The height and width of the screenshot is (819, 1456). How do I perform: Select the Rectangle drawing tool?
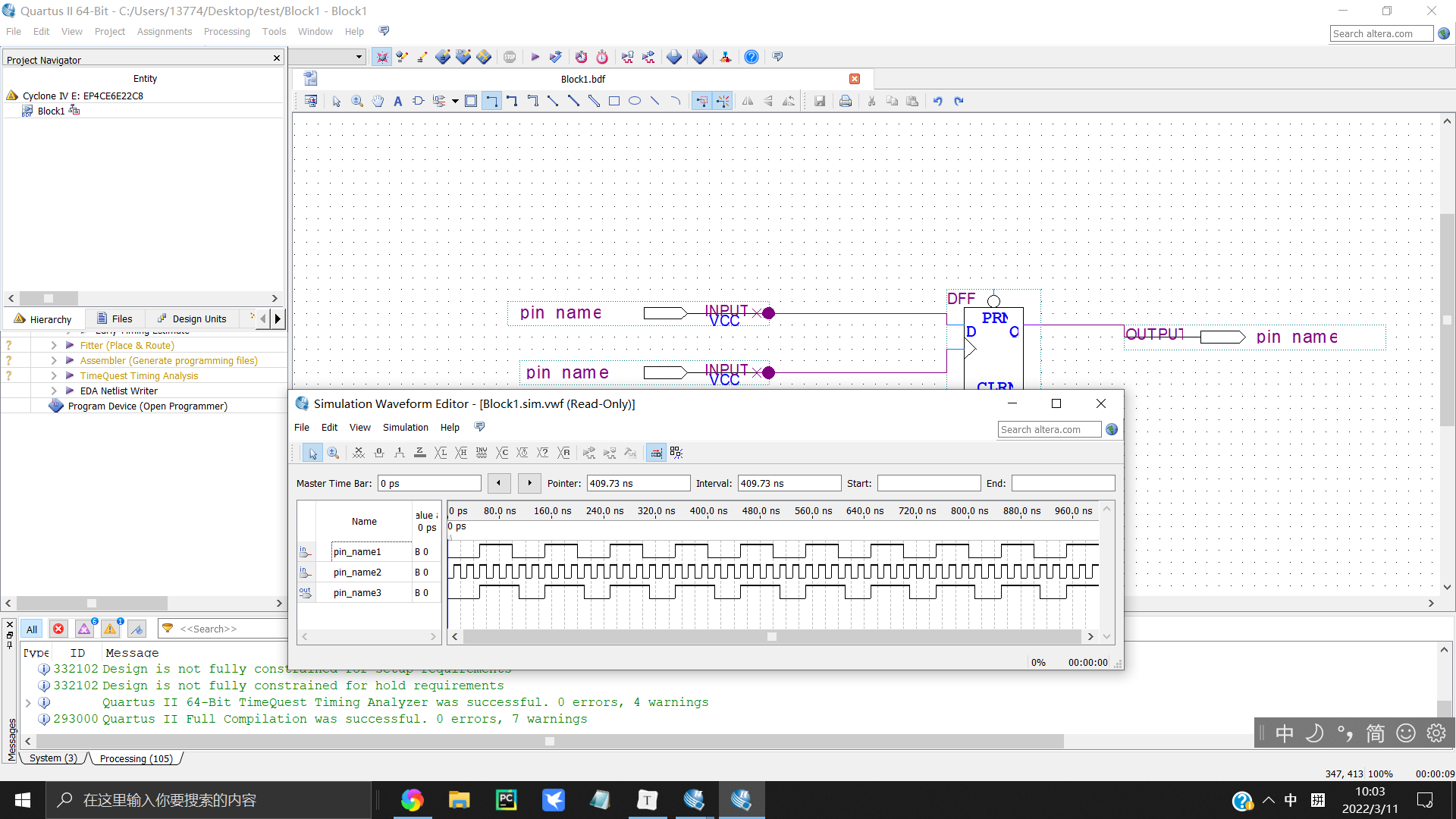[x=614, y=101]
